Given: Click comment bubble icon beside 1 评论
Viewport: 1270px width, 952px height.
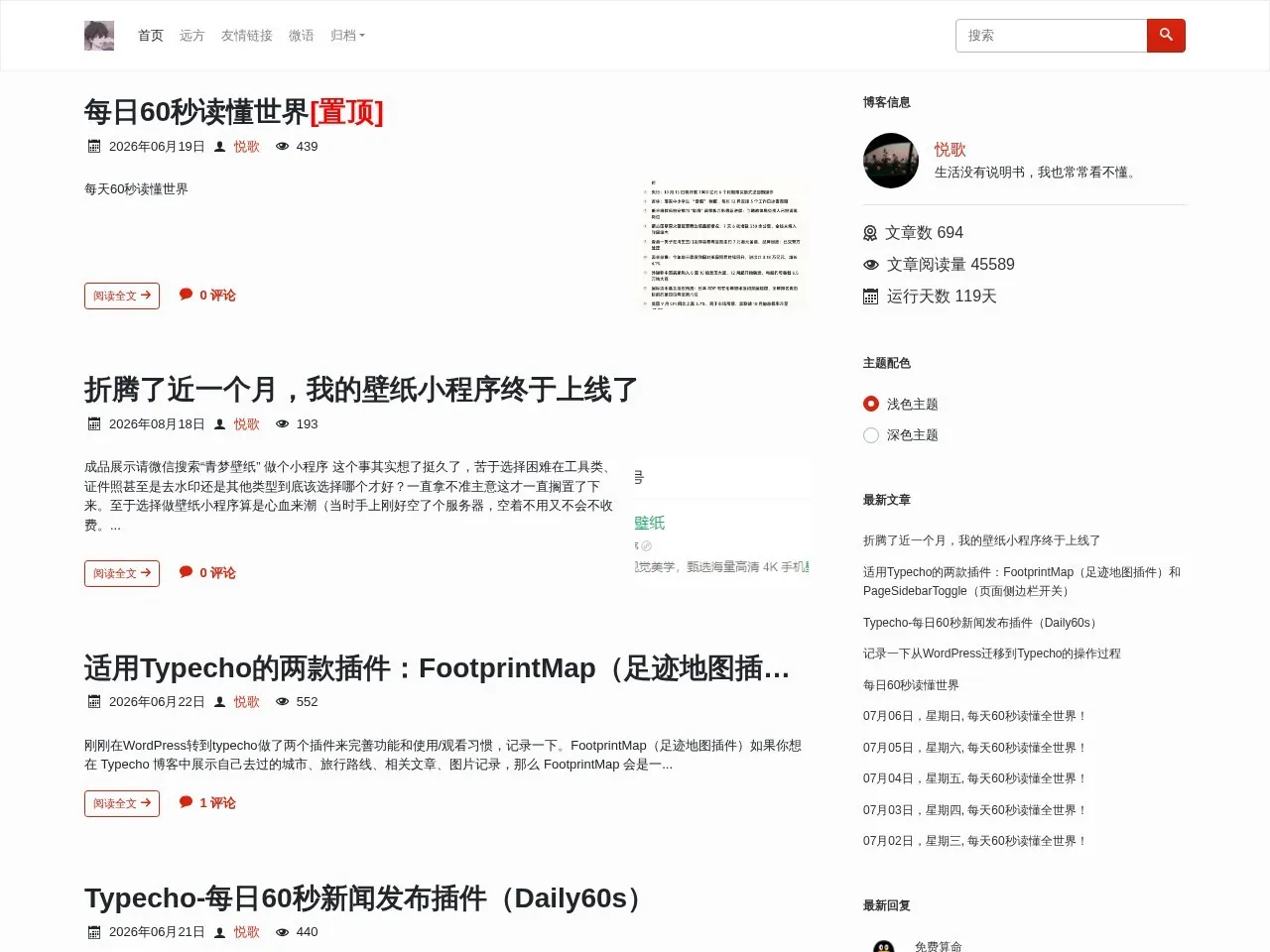Looking at the screenshot, I should point(186,802).
